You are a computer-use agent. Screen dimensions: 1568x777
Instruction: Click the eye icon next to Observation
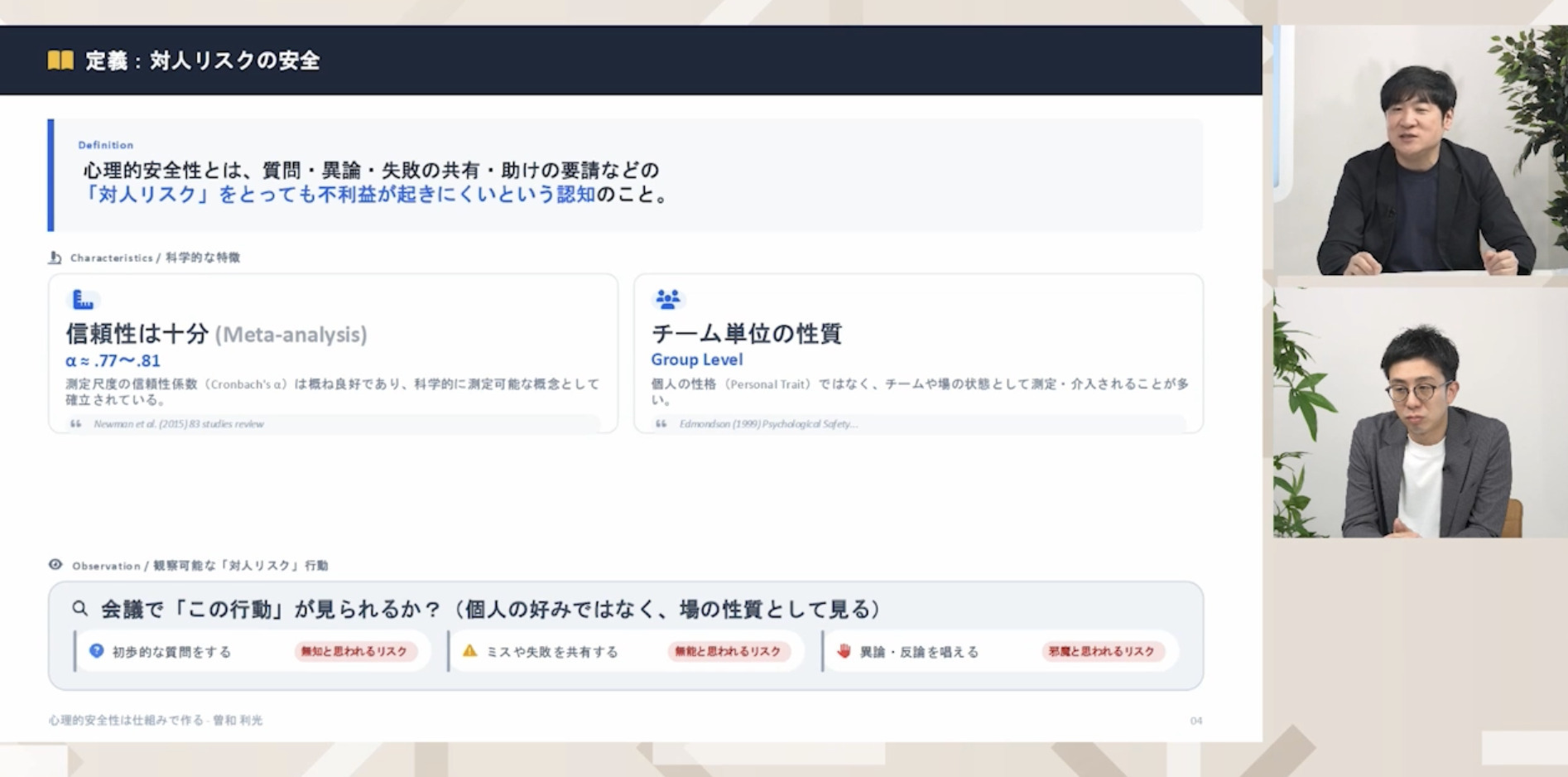(55, 565)
